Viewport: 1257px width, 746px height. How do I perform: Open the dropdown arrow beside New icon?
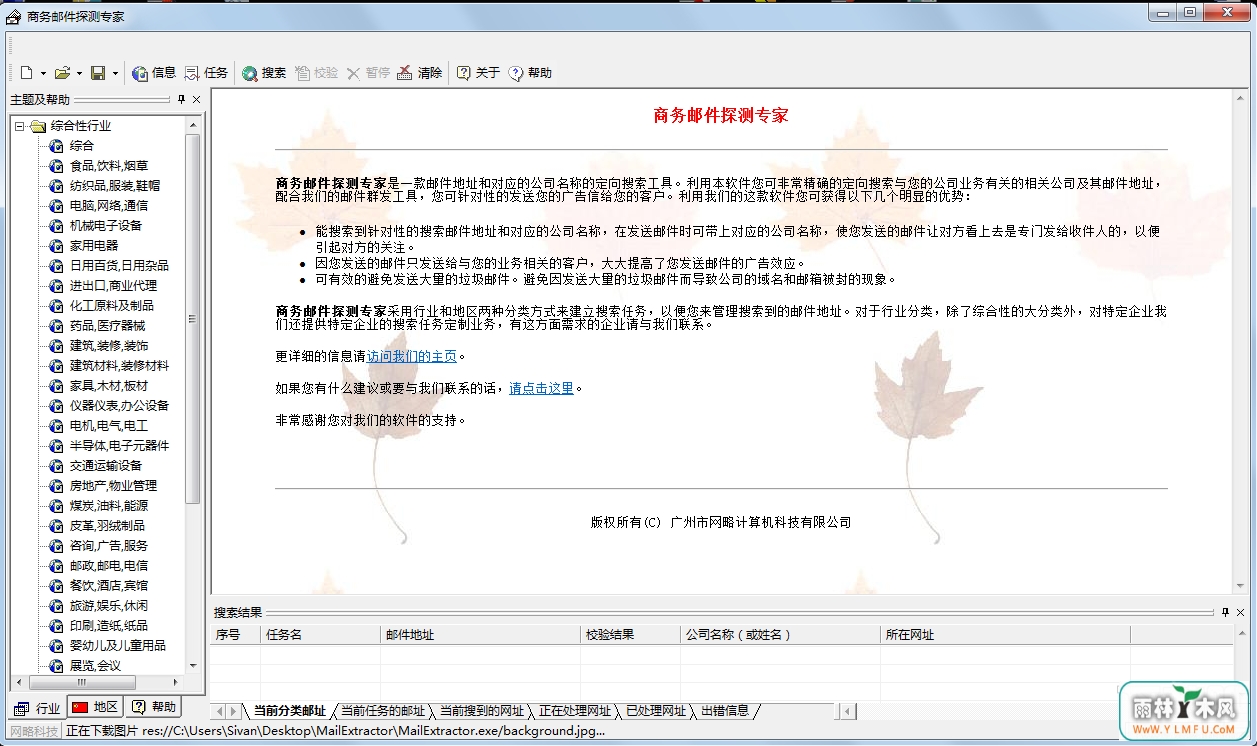point(43,73)
